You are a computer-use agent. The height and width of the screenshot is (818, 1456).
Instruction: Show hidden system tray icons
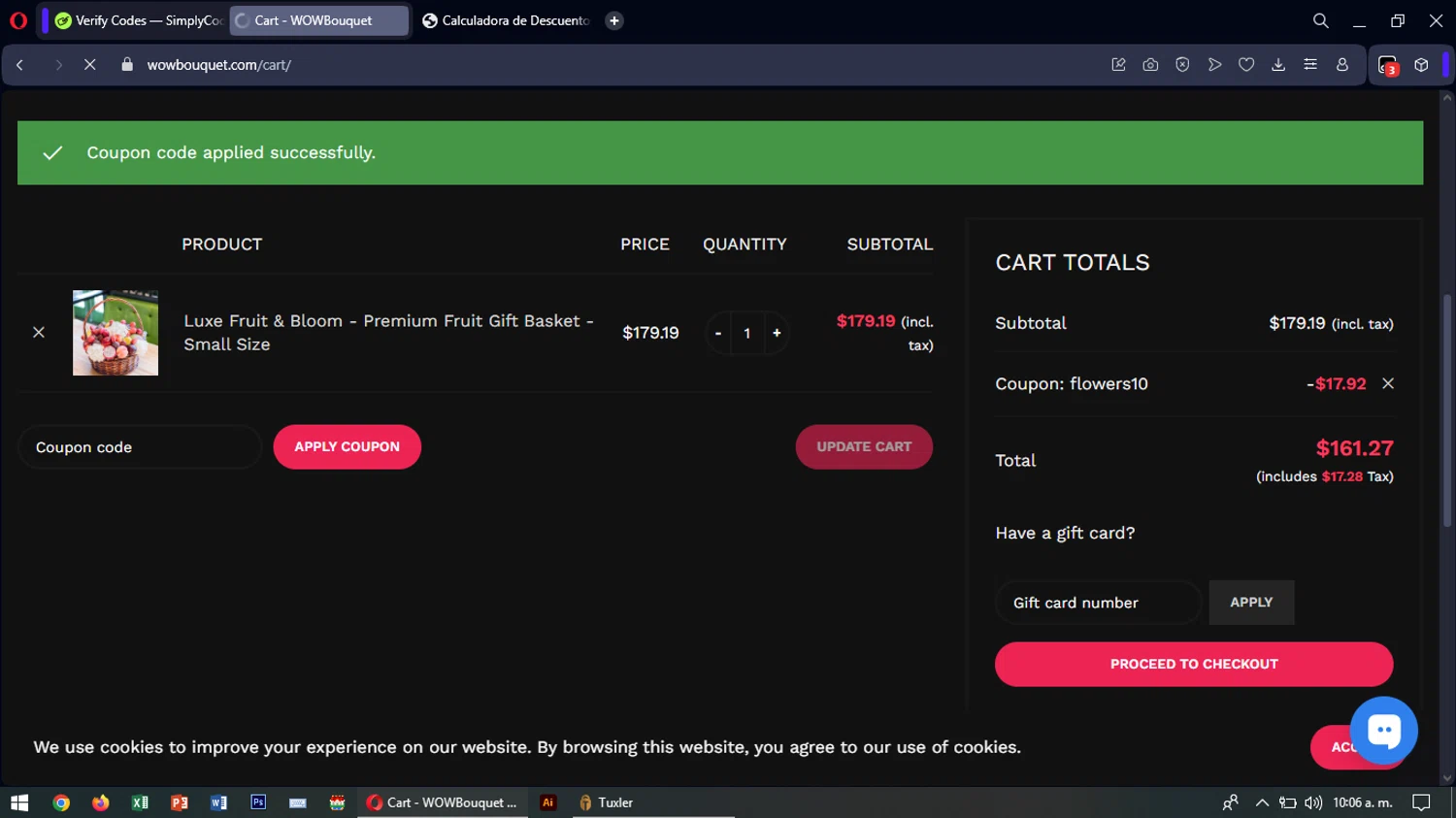[1262, 802]
